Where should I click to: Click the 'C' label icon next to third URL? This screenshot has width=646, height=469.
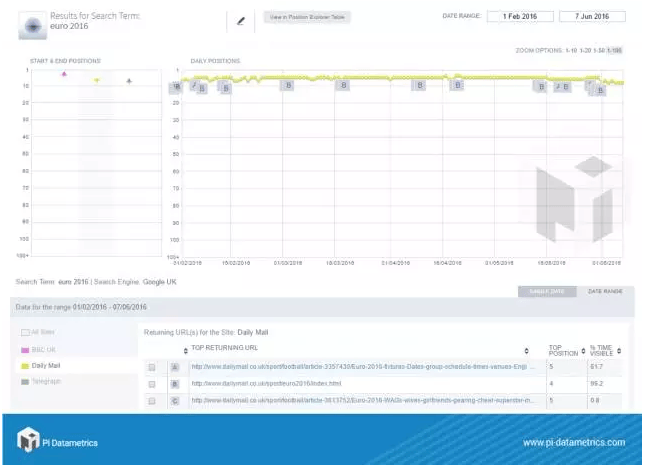point(175,400)
